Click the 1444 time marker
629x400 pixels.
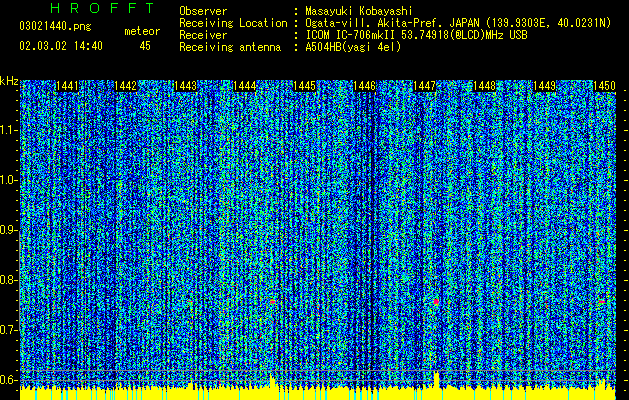245,86
